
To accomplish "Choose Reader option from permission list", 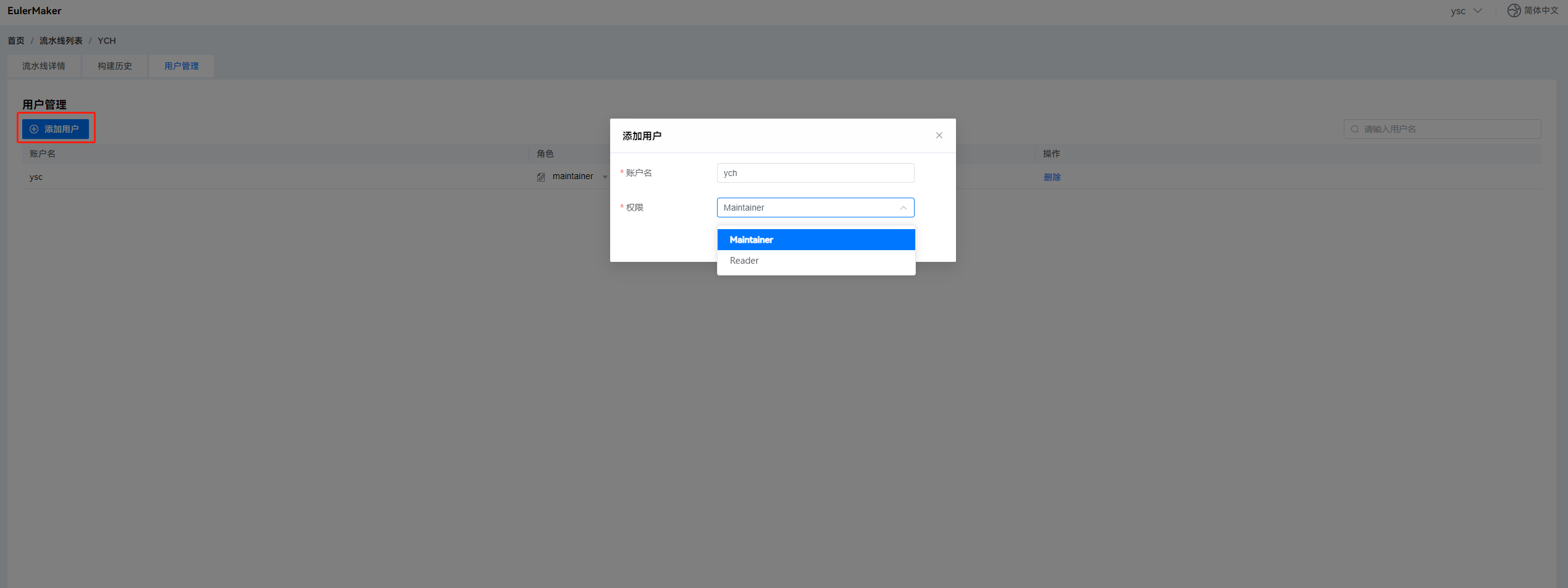I will [x=815, y=261].
